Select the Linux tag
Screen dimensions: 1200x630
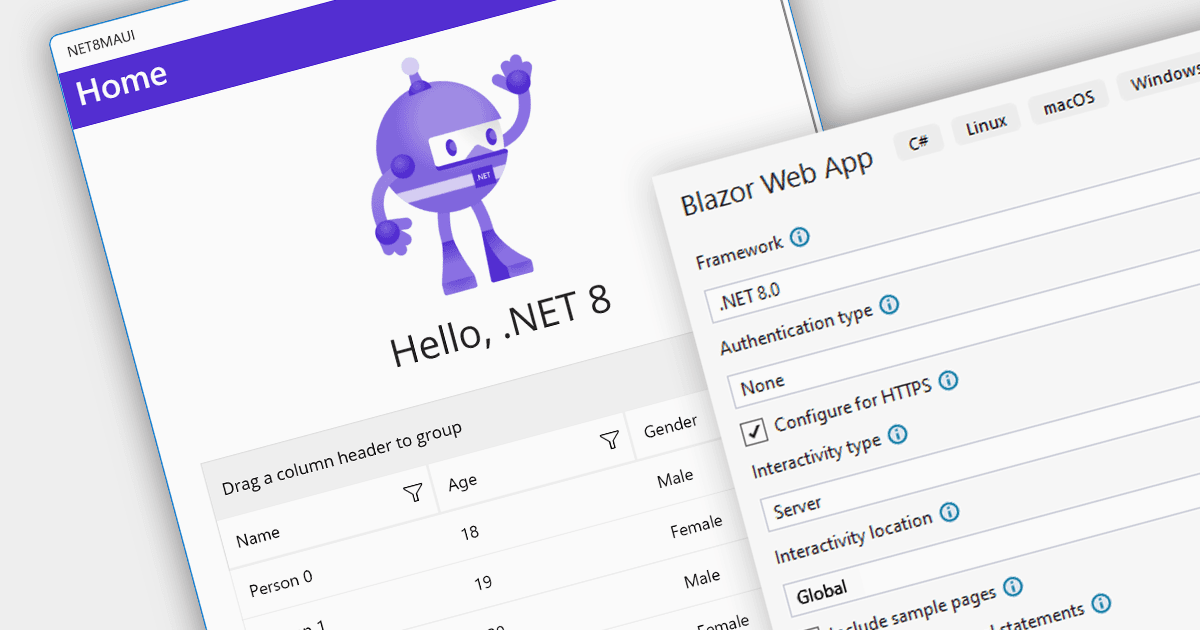pyautogui.click(x=986, y=125)
